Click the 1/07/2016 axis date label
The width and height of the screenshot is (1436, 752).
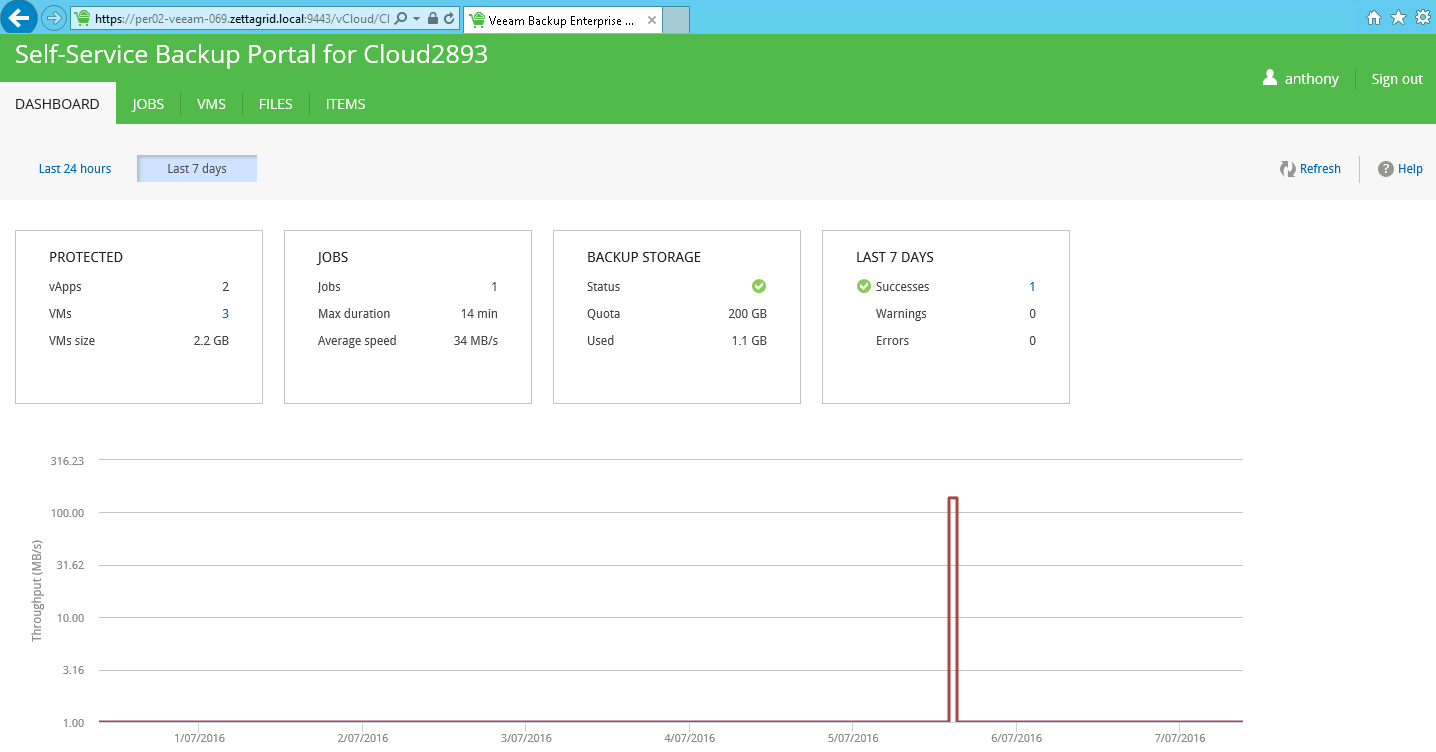click(200, 738)
